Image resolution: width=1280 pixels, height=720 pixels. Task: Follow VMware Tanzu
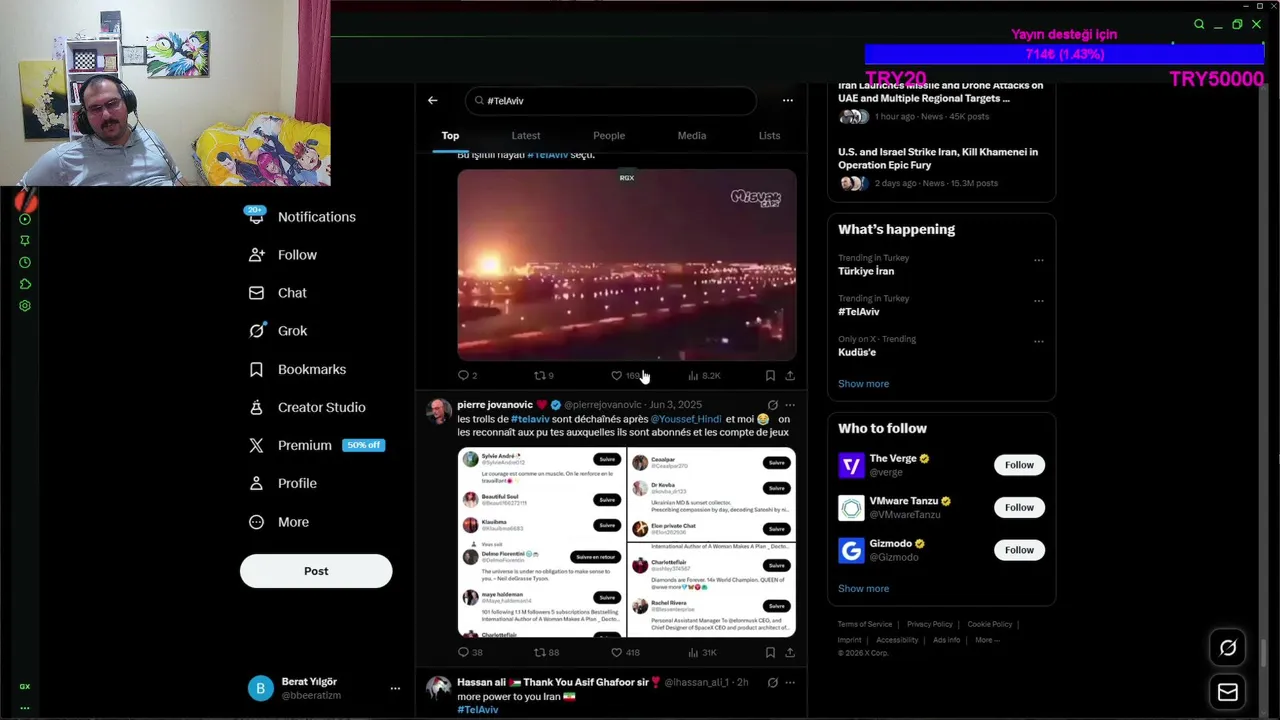click(x=1019, y=507)
